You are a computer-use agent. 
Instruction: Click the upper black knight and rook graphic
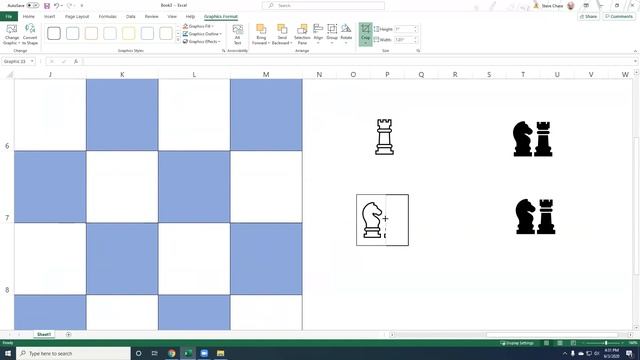(533, 139)
